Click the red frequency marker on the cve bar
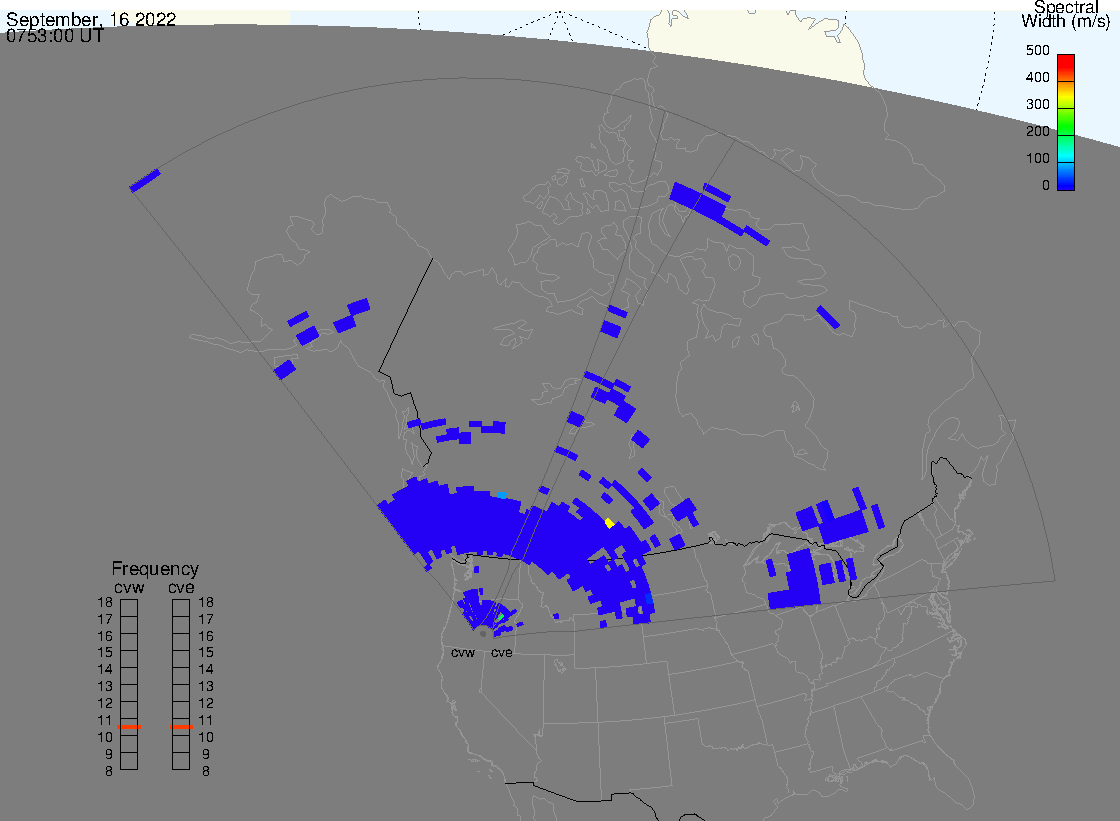This screenshot has height=821, width=1120. coord(181,727)
